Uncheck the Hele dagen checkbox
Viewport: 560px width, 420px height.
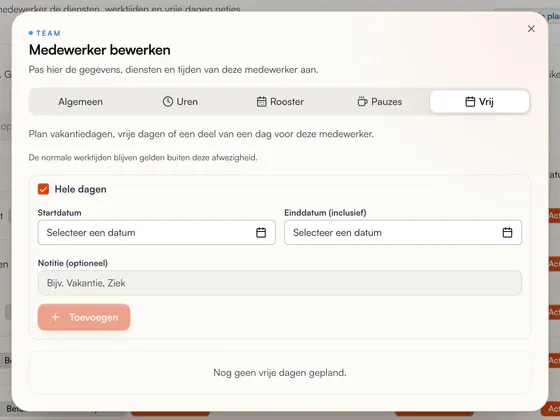coord(43,189)
